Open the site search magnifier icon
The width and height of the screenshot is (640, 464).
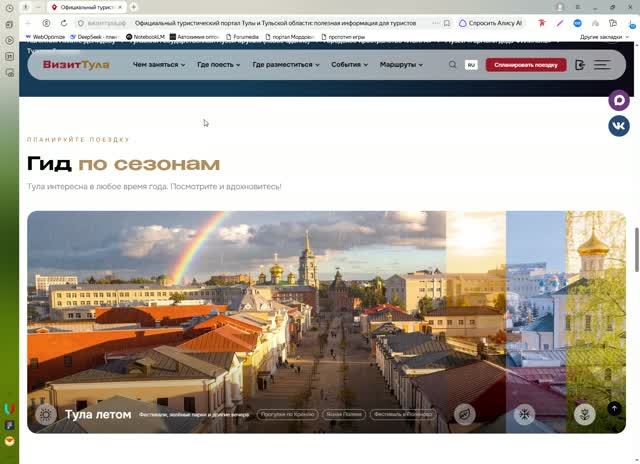click(x=452, y=64)
